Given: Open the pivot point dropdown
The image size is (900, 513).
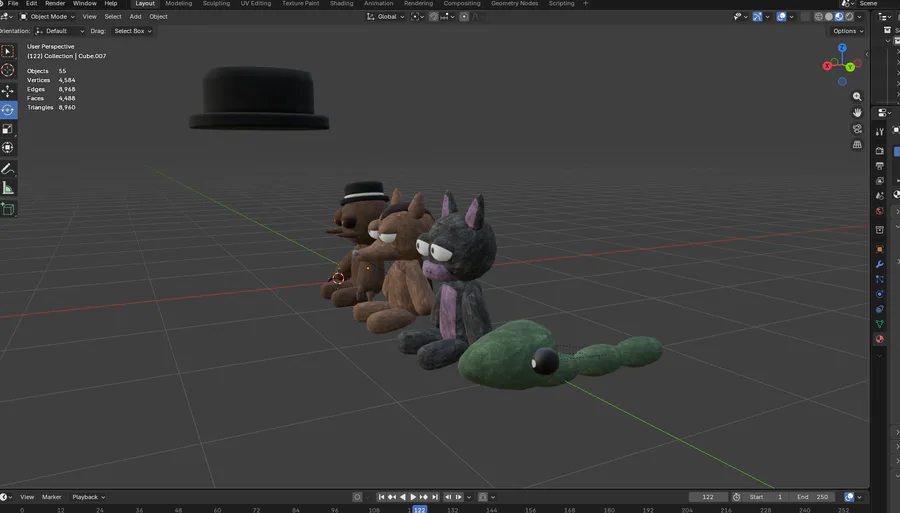Looking at the screenshot, I should pos(417,17).
